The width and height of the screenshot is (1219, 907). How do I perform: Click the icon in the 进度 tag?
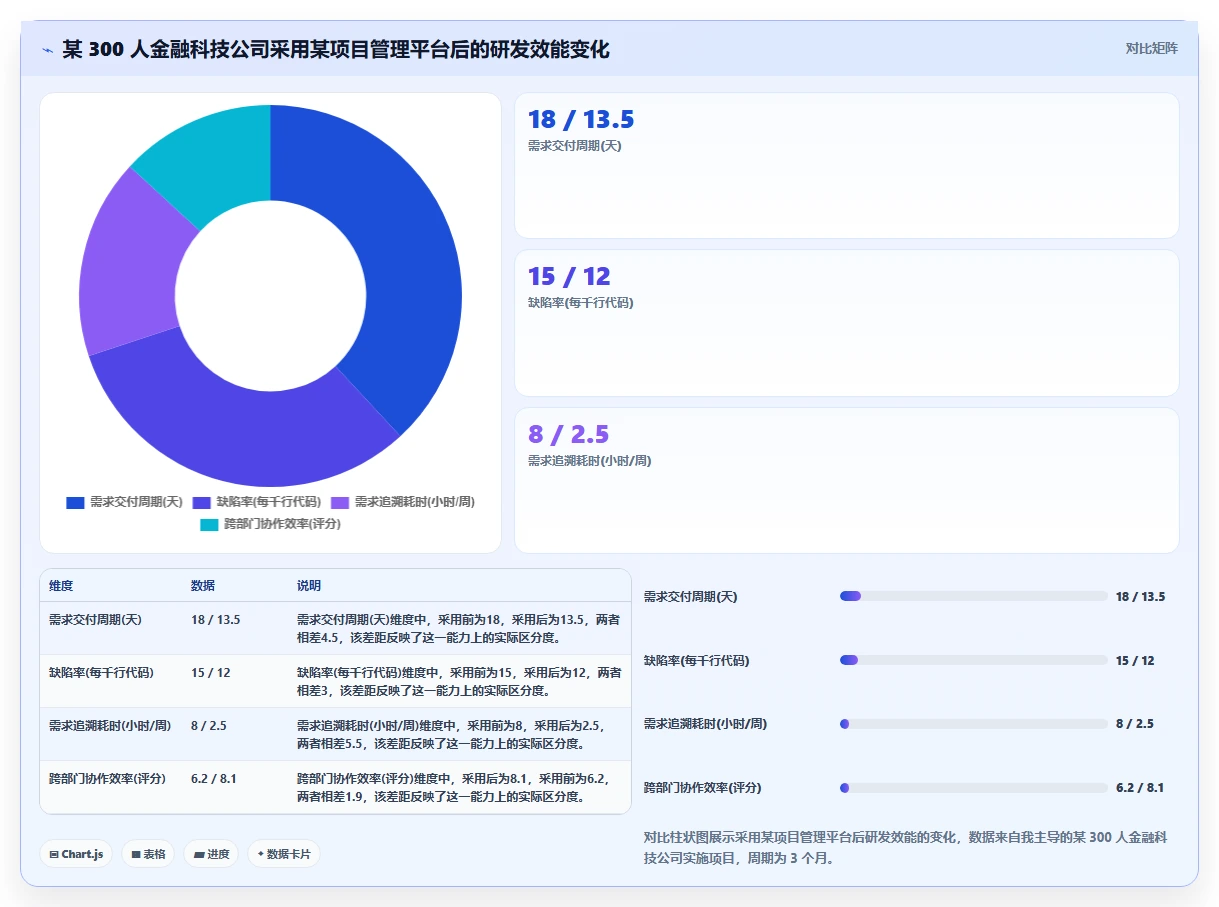[199, 855]
